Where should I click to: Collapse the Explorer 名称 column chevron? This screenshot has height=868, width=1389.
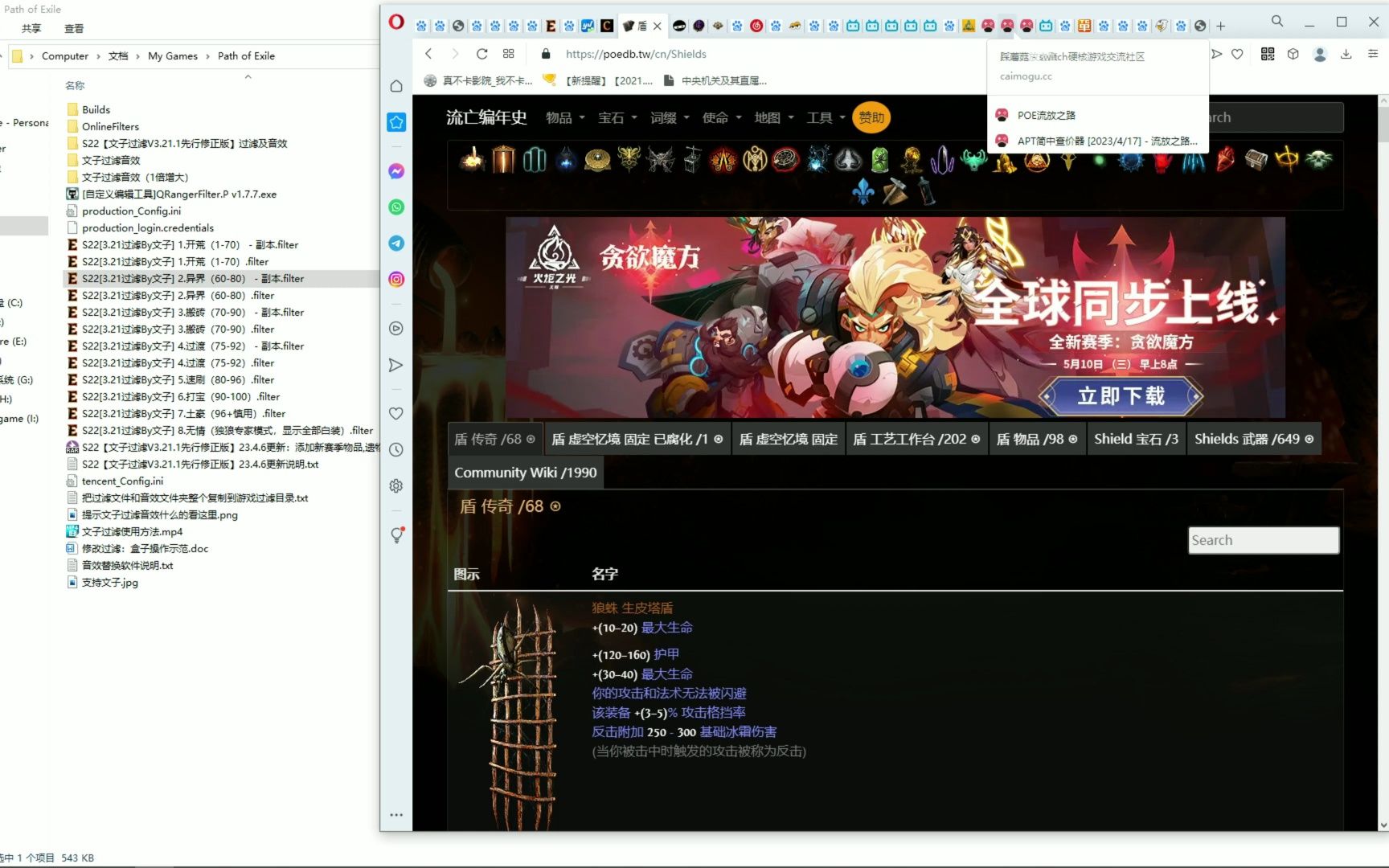(x=248, y=77)
